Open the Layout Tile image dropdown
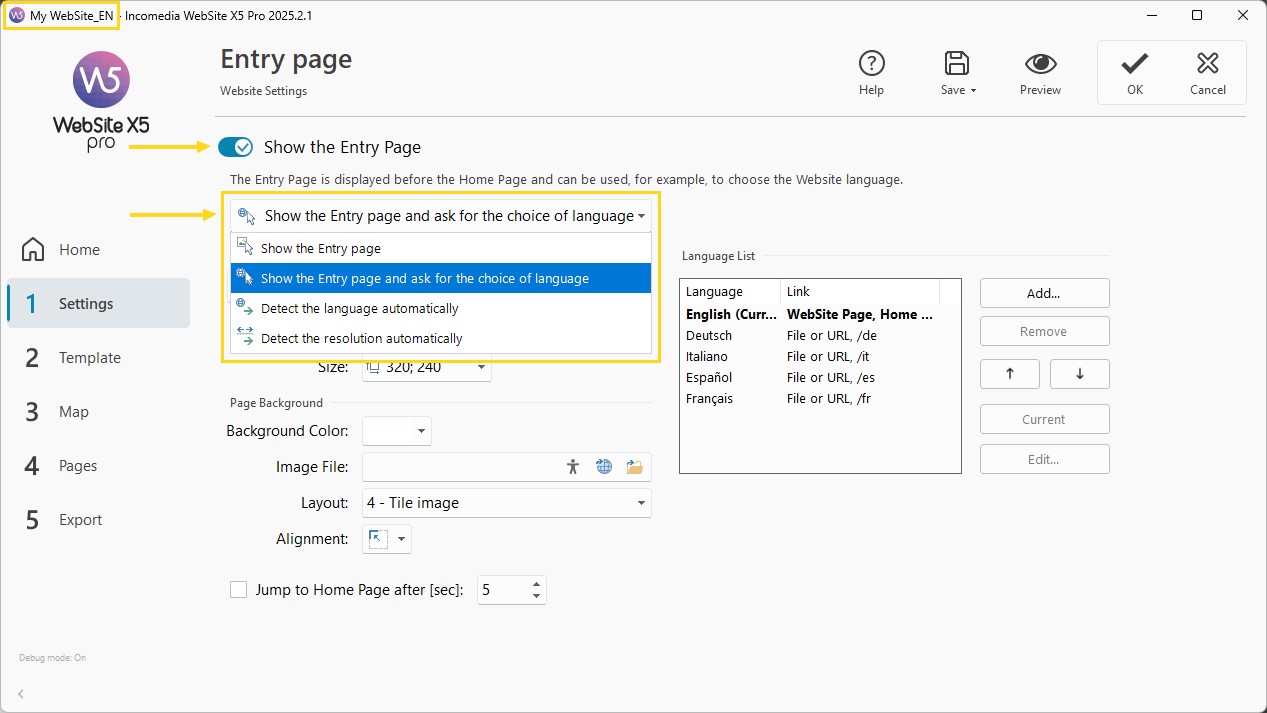Viewport: 1267px width, 713px height. pos(507,503)
